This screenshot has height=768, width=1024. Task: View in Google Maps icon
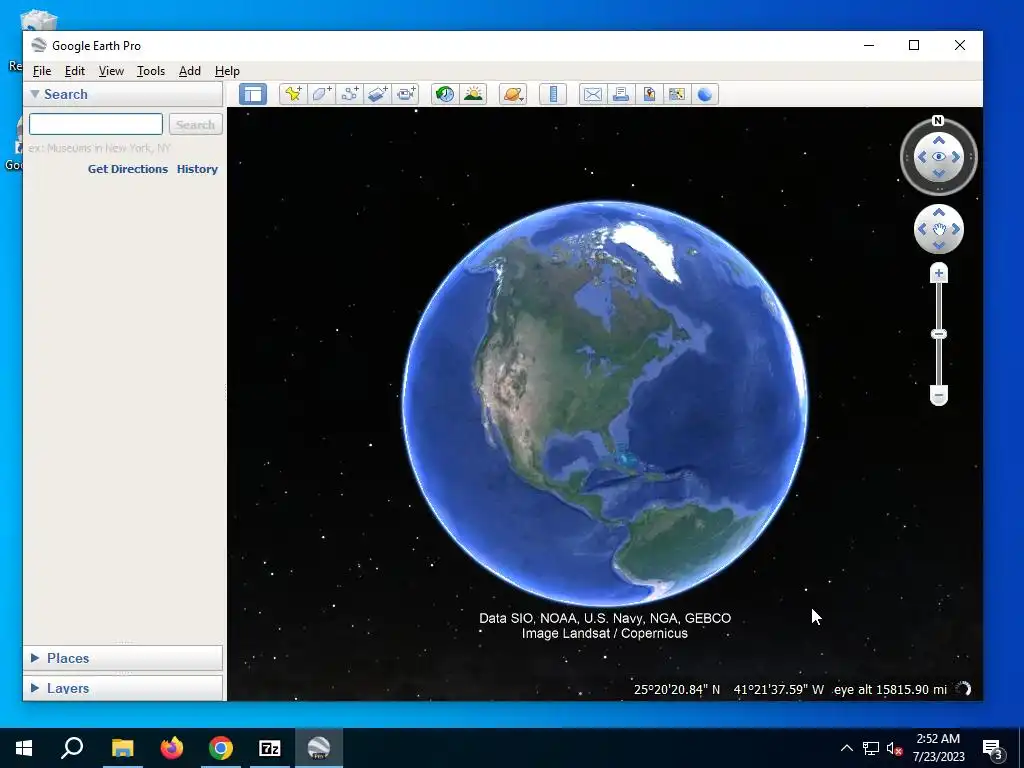677,94
